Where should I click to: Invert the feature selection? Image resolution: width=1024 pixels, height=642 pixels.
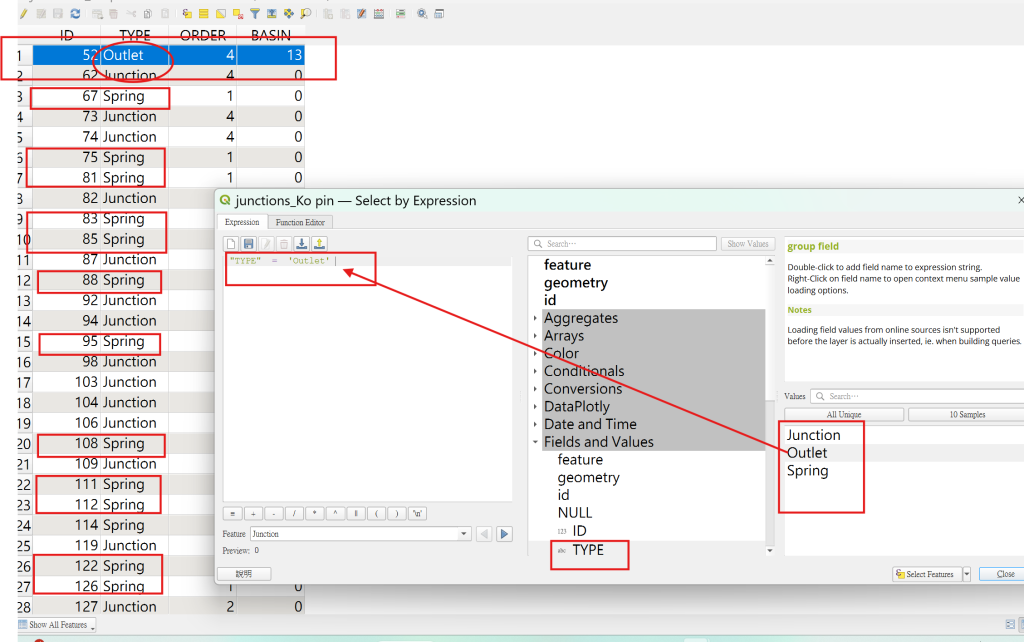coord(221,14)
